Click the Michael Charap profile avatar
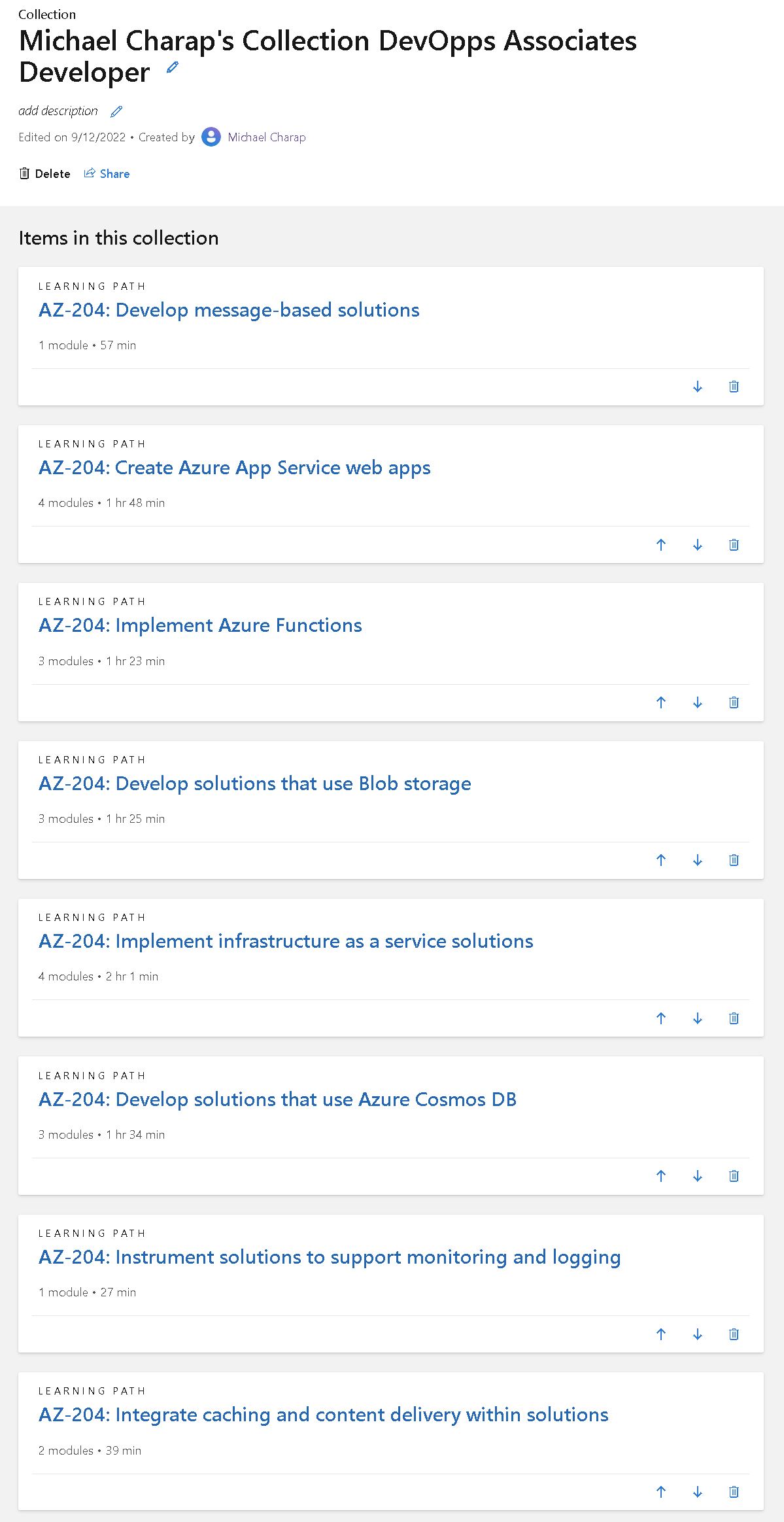Viewport: 784px width, 1522px height. pos(211,137)
